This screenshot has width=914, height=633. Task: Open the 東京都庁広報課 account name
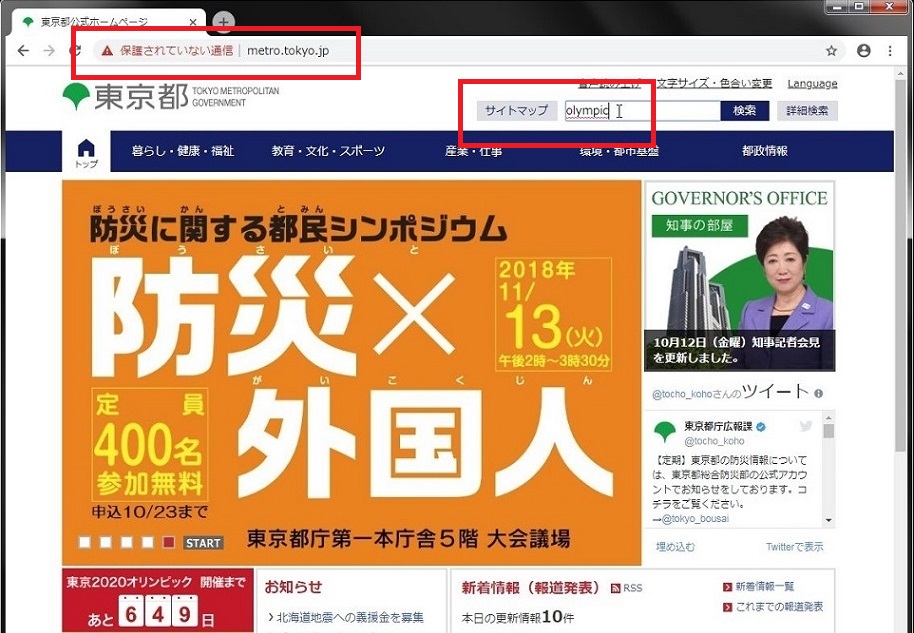(718, 427)
